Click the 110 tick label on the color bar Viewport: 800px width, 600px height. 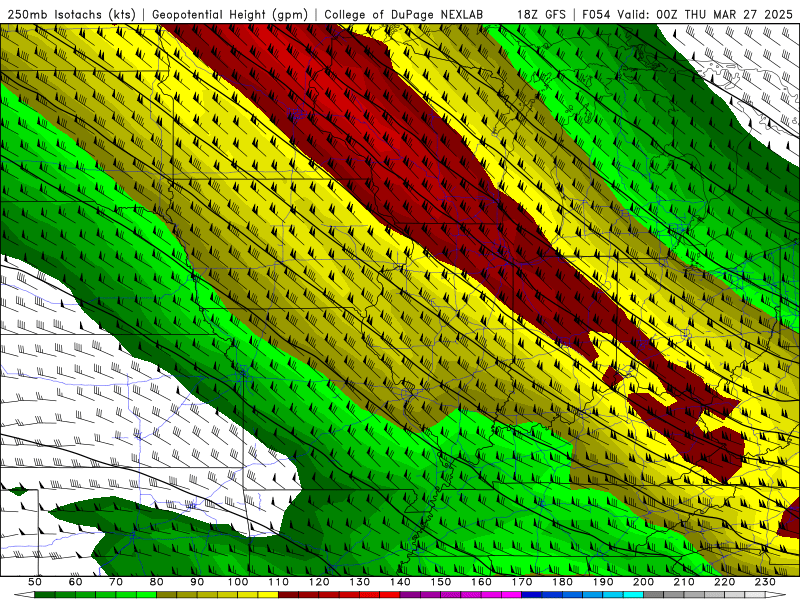pos(279,582)
